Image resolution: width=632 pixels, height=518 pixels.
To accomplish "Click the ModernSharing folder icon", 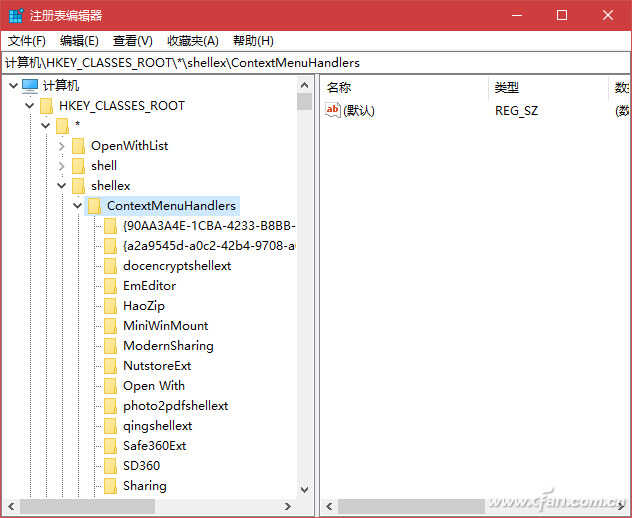I will pos(110,345).
